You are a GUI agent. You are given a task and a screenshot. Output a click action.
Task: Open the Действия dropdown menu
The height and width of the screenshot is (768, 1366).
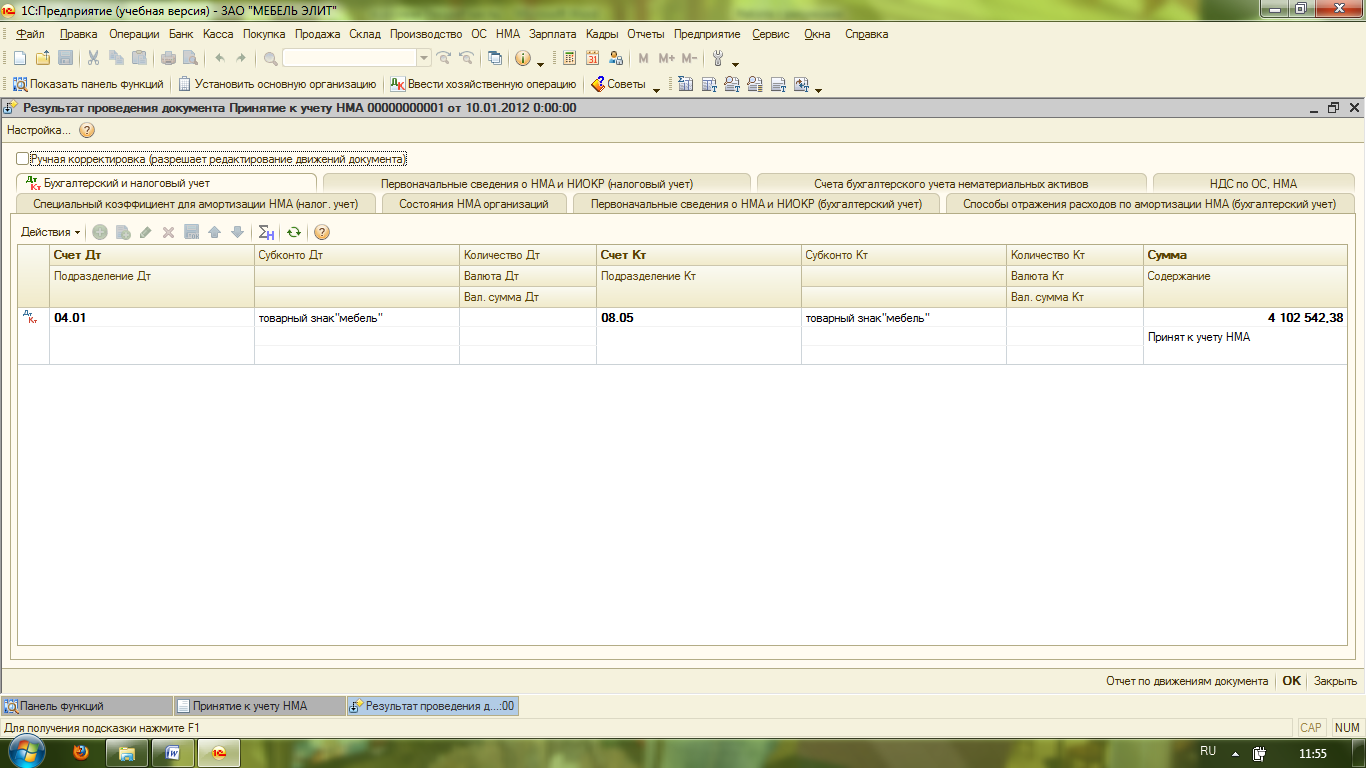[x=51, y=232]
